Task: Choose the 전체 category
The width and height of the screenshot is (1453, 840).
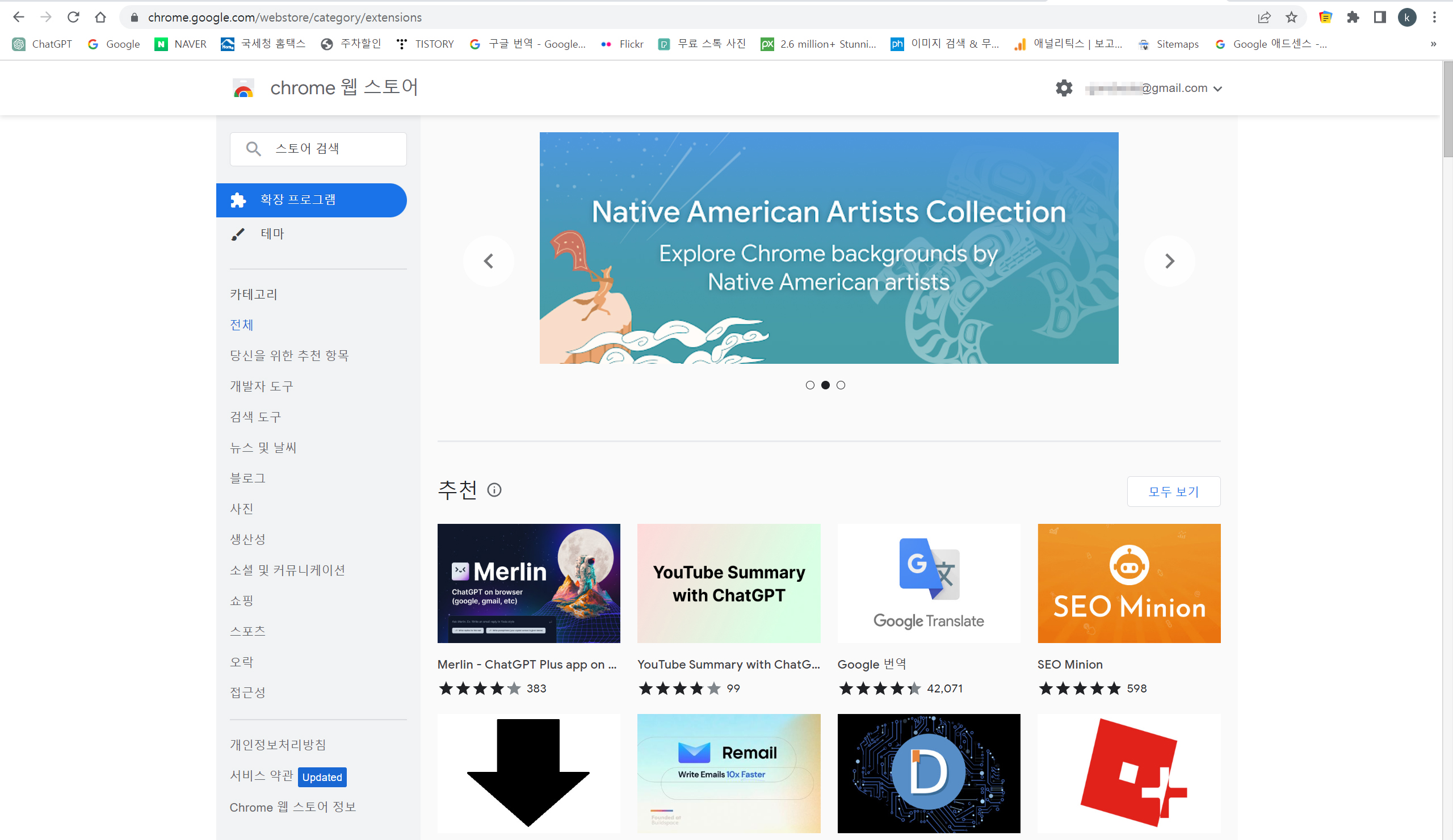Action: (x=242, y=325)
